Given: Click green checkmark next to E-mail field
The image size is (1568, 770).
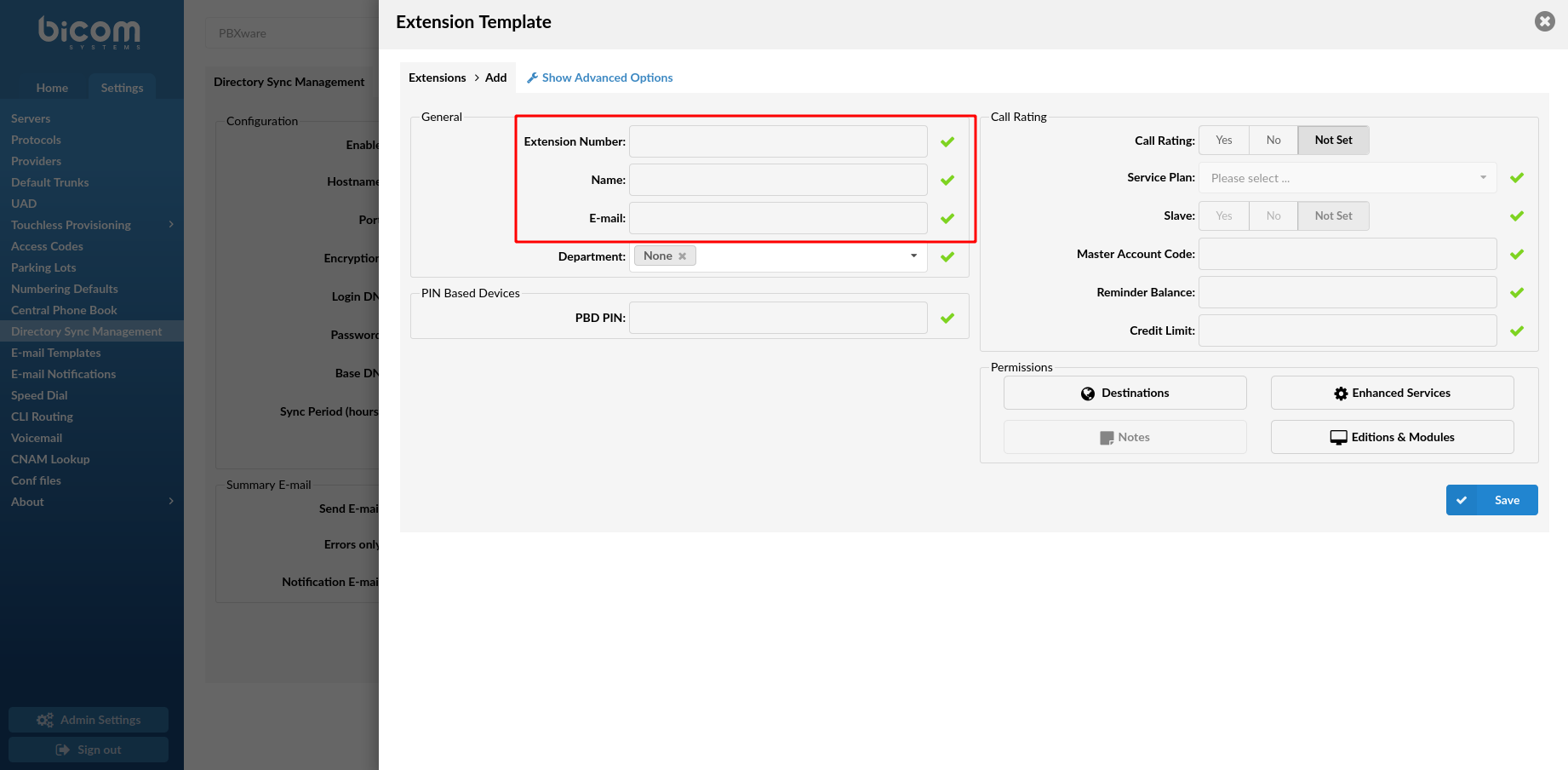Looking at the screenshot, I should pyautogui.click(x=947, y=219).
